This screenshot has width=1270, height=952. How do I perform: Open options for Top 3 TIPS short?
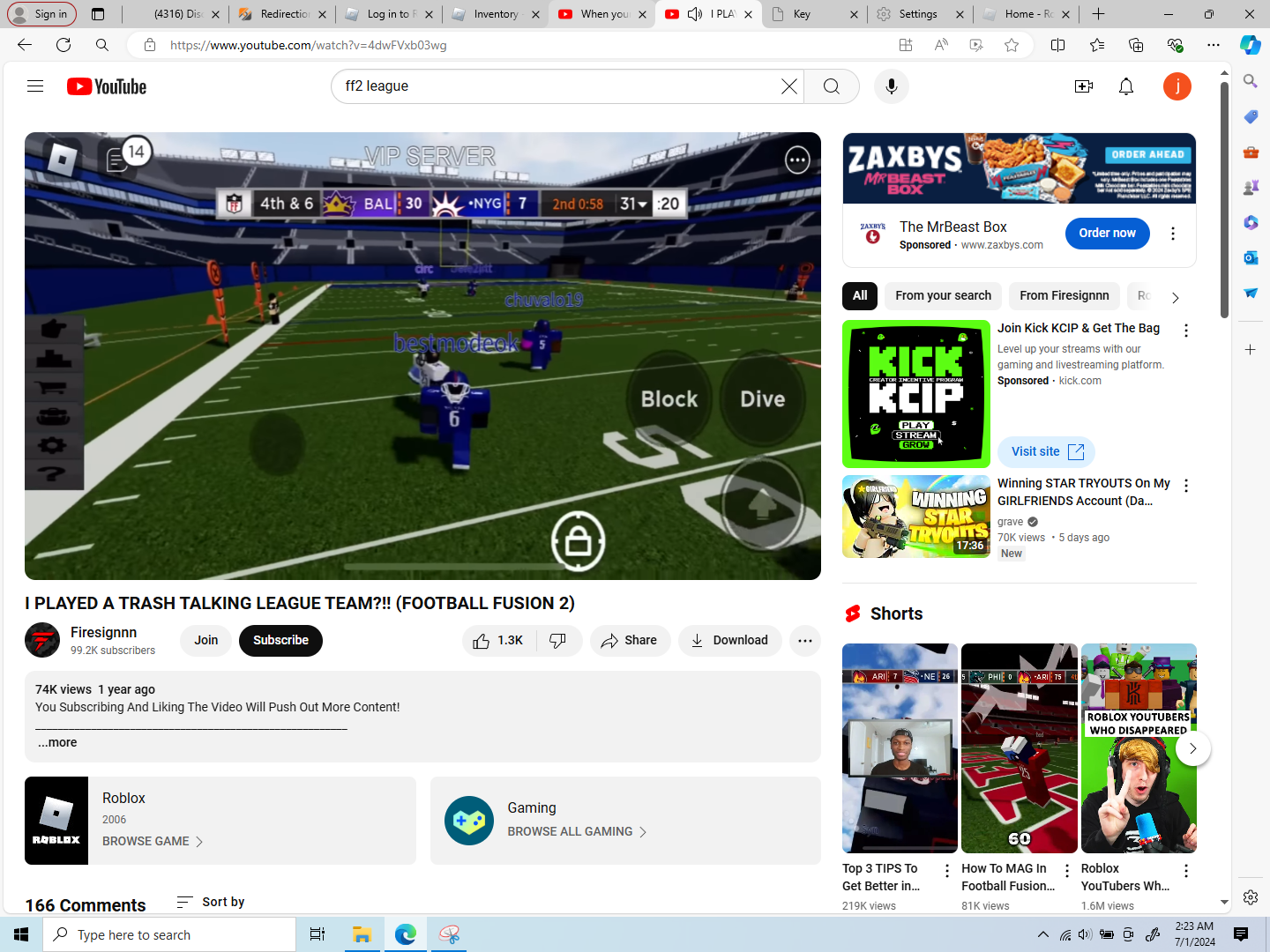point(947,871)
